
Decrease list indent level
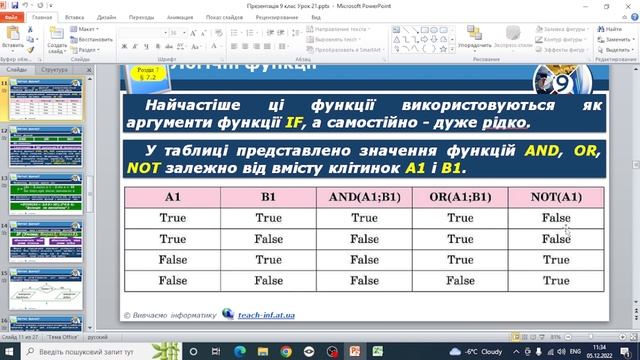click(270, 33)
